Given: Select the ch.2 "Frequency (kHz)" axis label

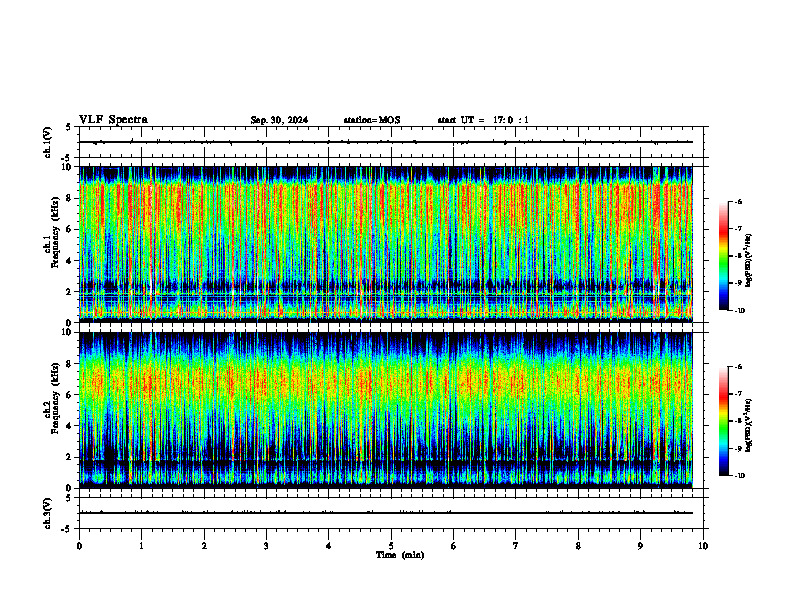Looking at the screenshot, I should 55,398.
